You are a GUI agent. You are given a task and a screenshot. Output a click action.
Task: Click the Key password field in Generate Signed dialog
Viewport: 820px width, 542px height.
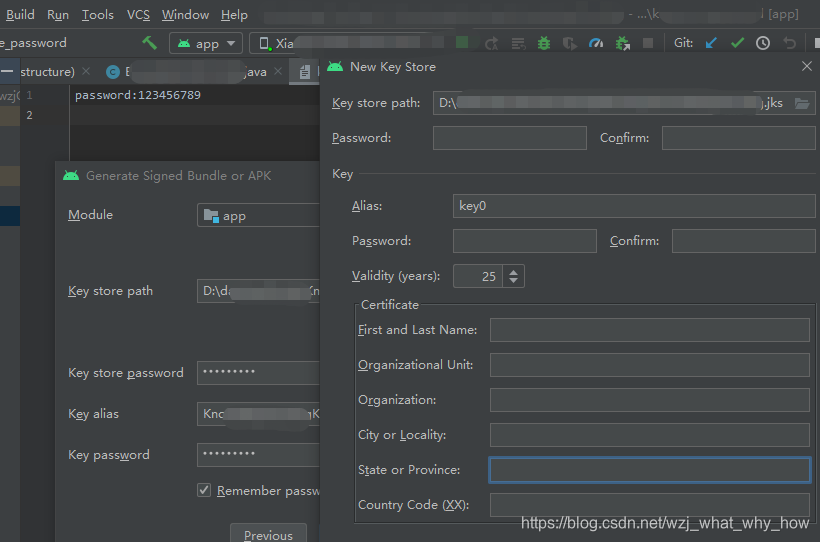tap(258, 455)
